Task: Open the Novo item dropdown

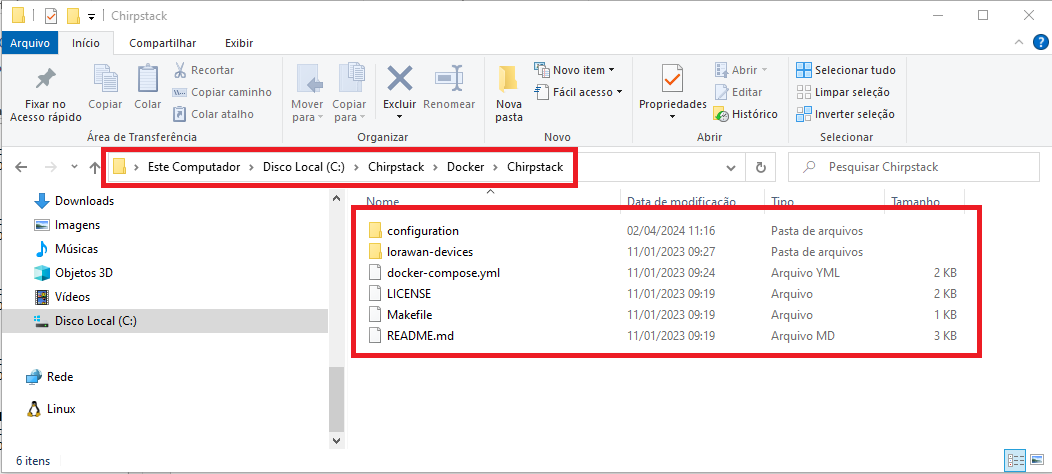Action: (574, 70)
